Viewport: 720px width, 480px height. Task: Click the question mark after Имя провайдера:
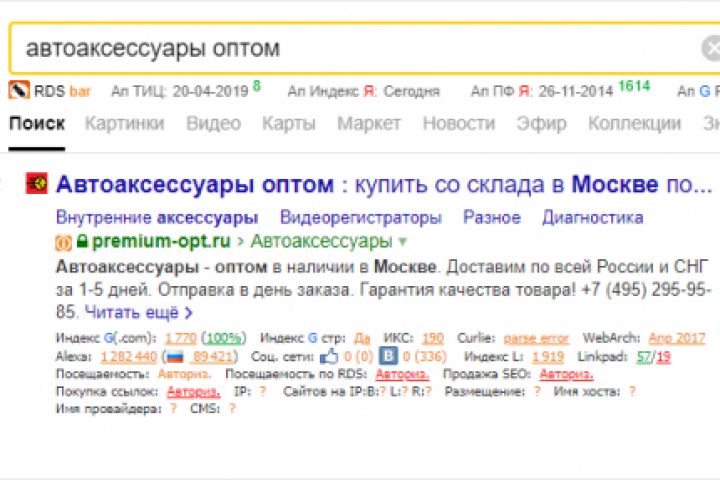[173, 408]
